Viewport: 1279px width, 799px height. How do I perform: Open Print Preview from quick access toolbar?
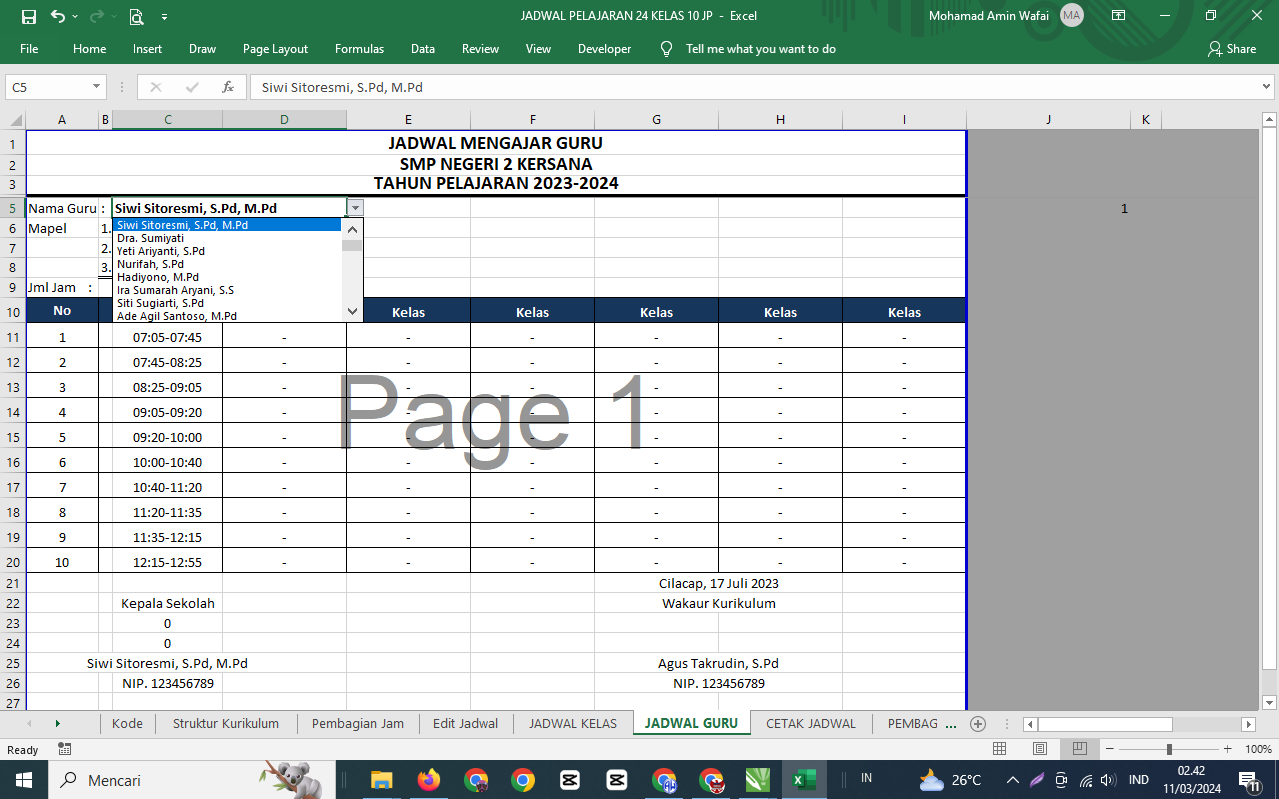136,16
